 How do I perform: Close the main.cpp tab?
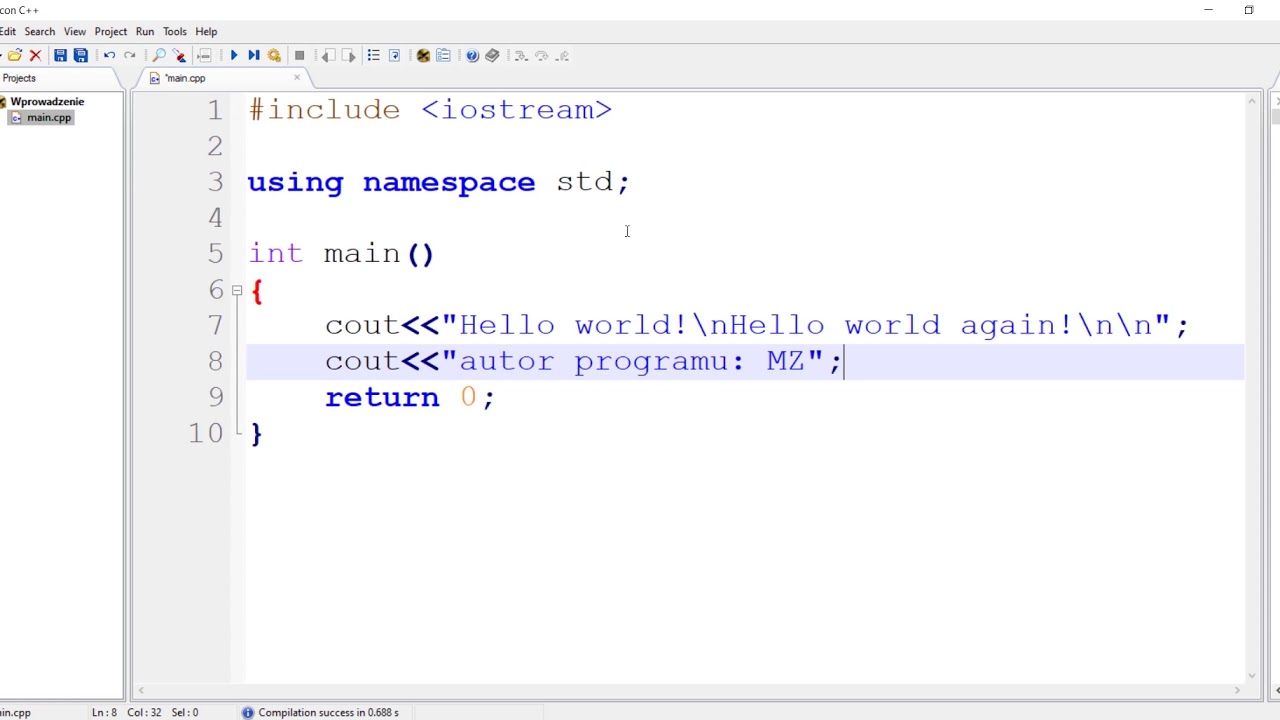click(x=296, y=78)
